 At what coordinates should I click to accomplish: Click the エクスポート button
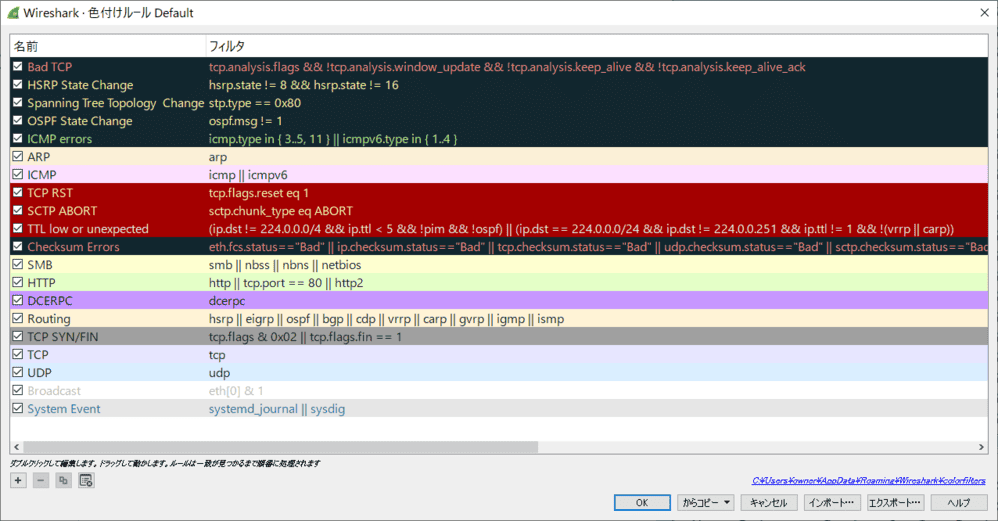point(895,502)
